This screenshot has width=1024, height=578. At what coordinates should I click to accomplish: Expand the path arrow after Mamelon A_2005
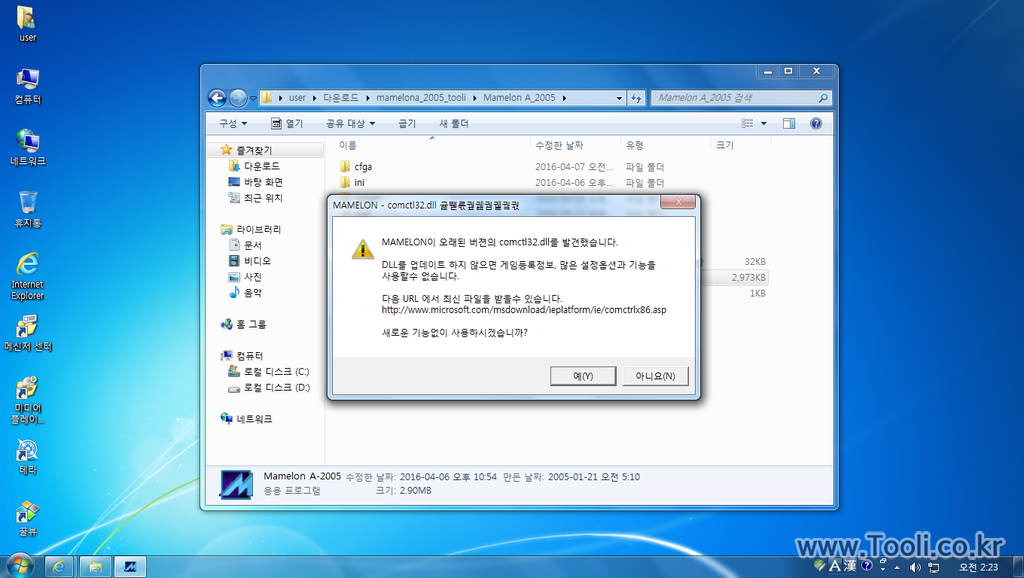[564, 98]
